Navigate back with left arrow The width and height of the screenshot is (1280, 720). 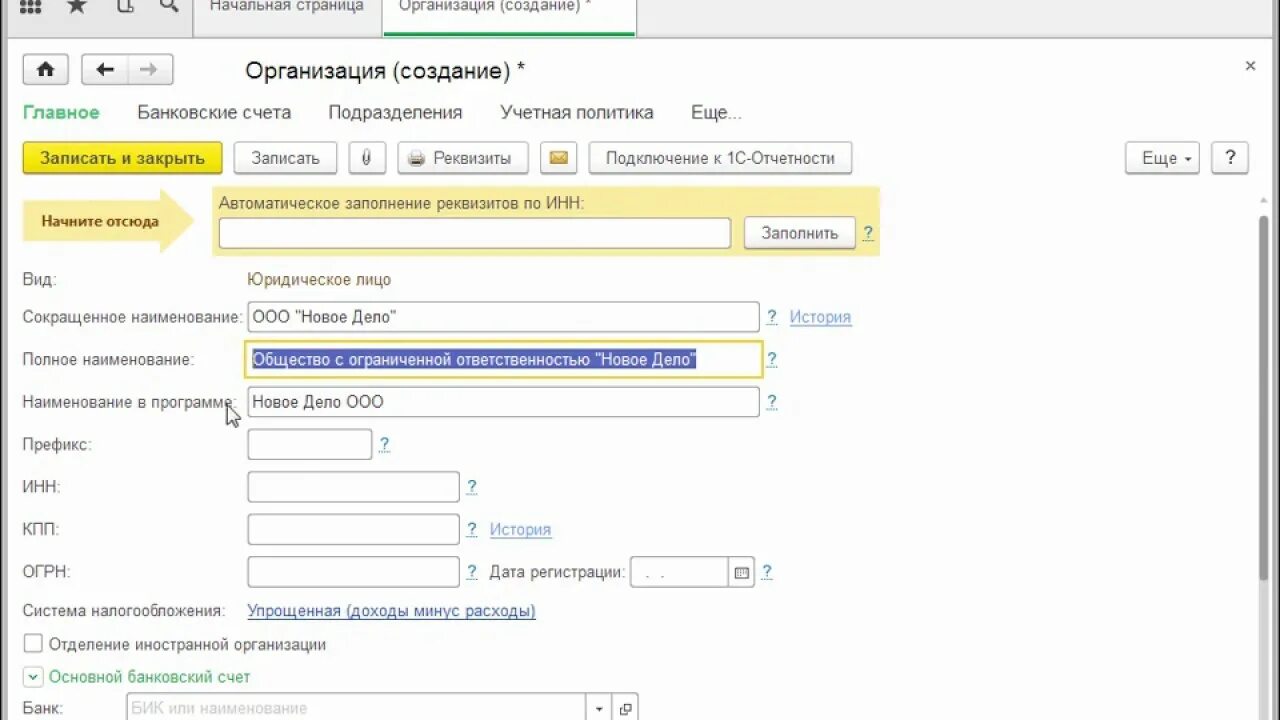(105, 70)
